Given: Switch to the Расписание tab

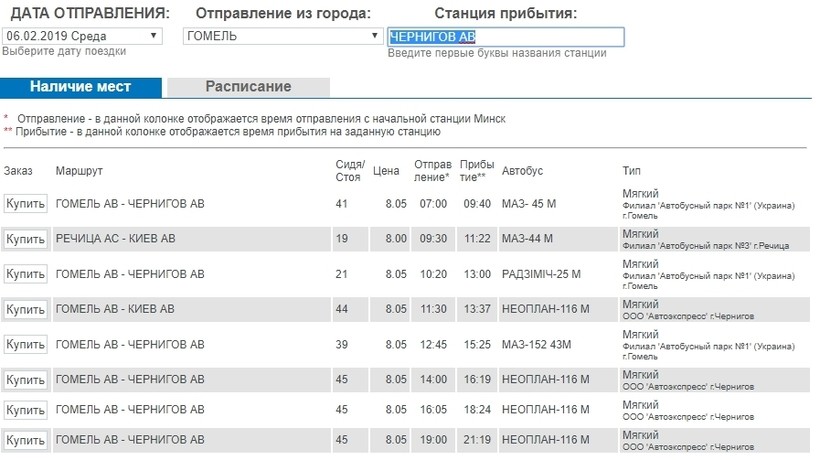Looking at the screenshot, I should point(248,87).
